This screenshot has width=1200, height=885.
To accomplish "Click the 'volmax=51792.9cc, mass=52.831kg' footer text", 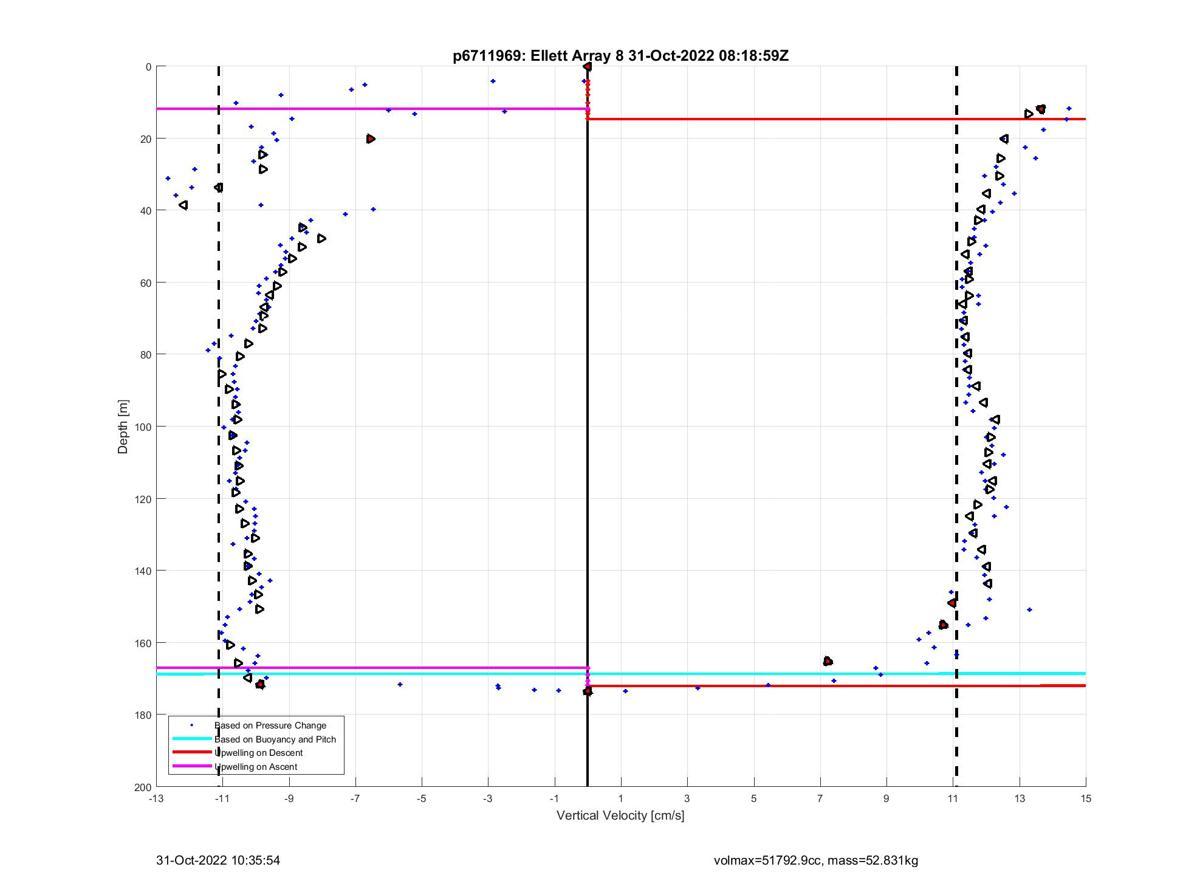I will 816,860.
